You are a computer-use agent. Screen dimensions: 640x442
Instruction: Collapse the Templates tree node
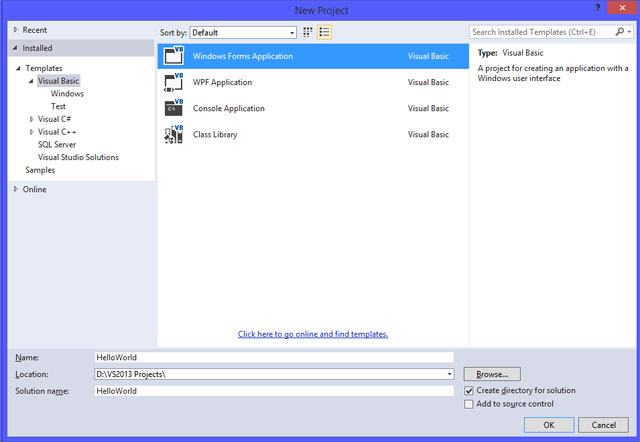18,68
